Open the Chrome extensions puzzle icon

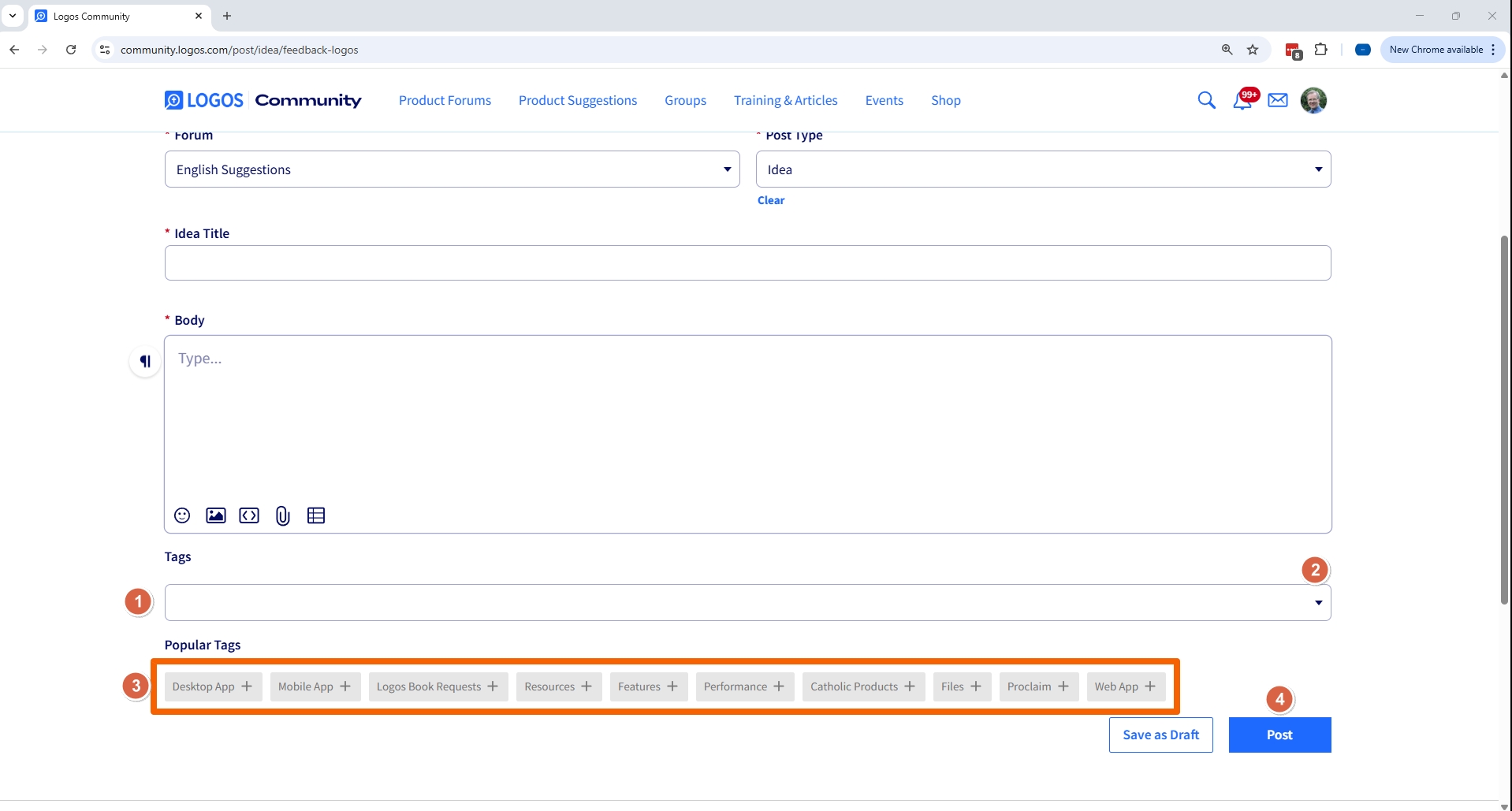1321,50
